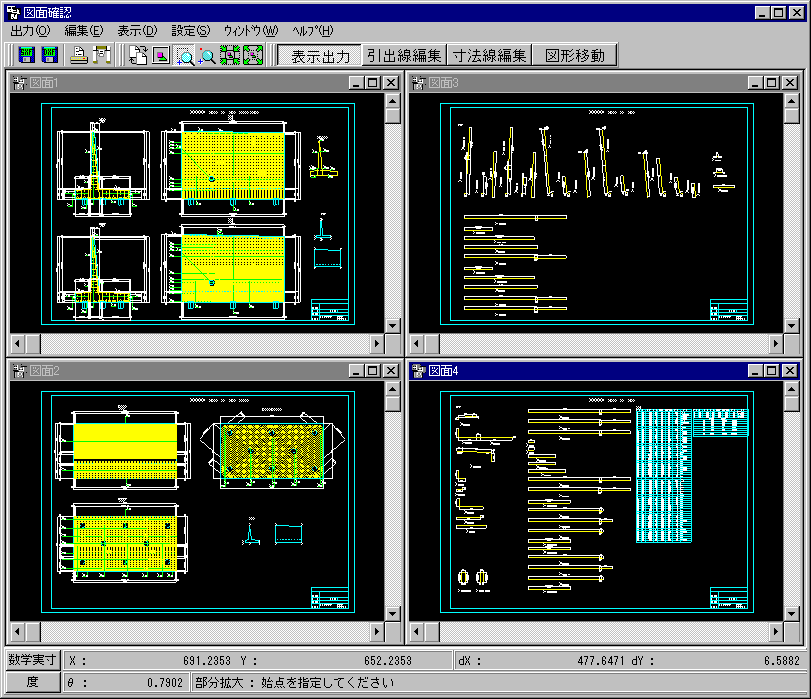Image resolution: width=811 pixels, height=699 pixels.
Task: Save the drawing as a DXF file
Action: 50,55
